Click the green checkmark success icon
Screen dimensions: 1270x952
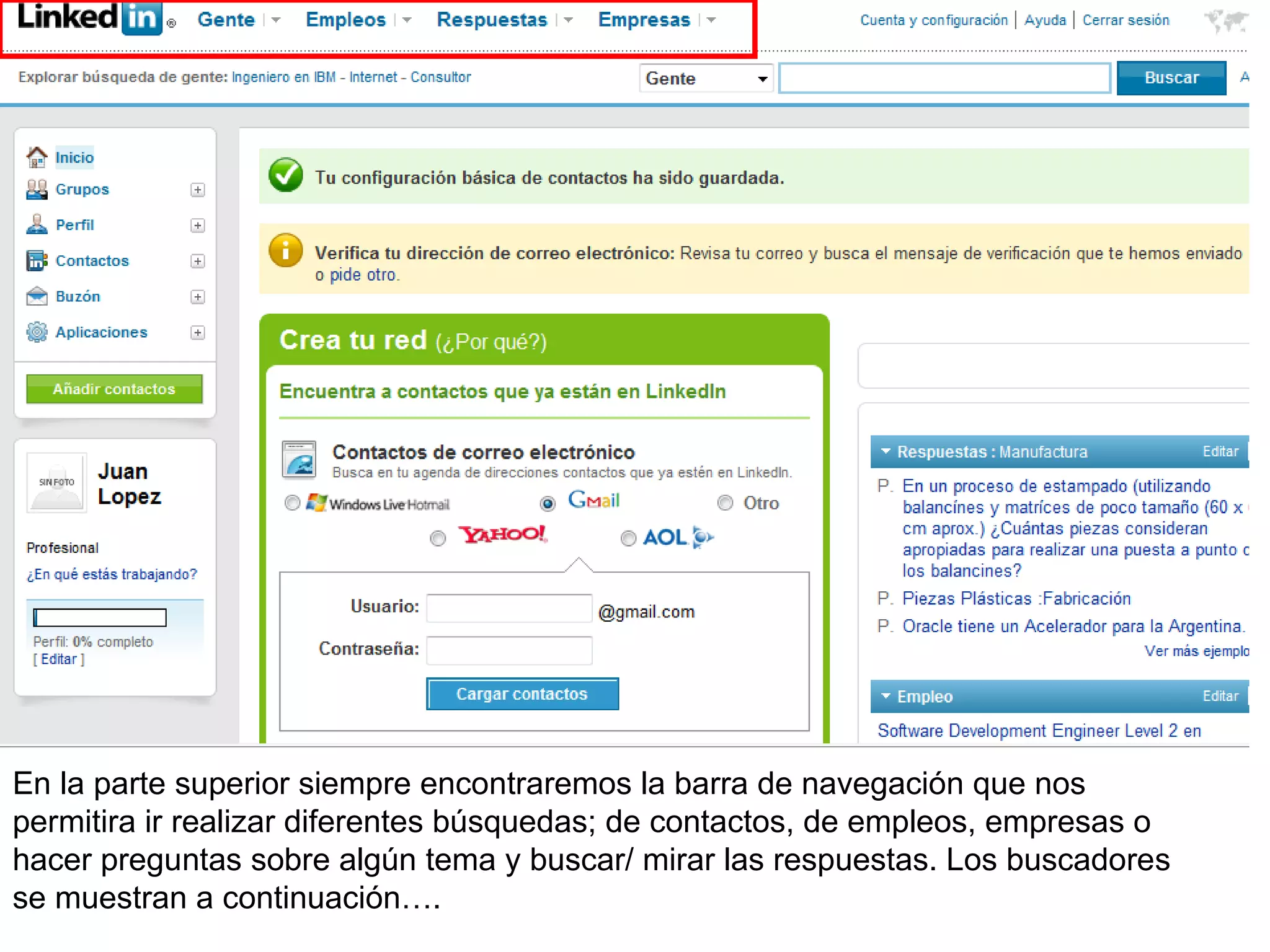coord(286,175)
